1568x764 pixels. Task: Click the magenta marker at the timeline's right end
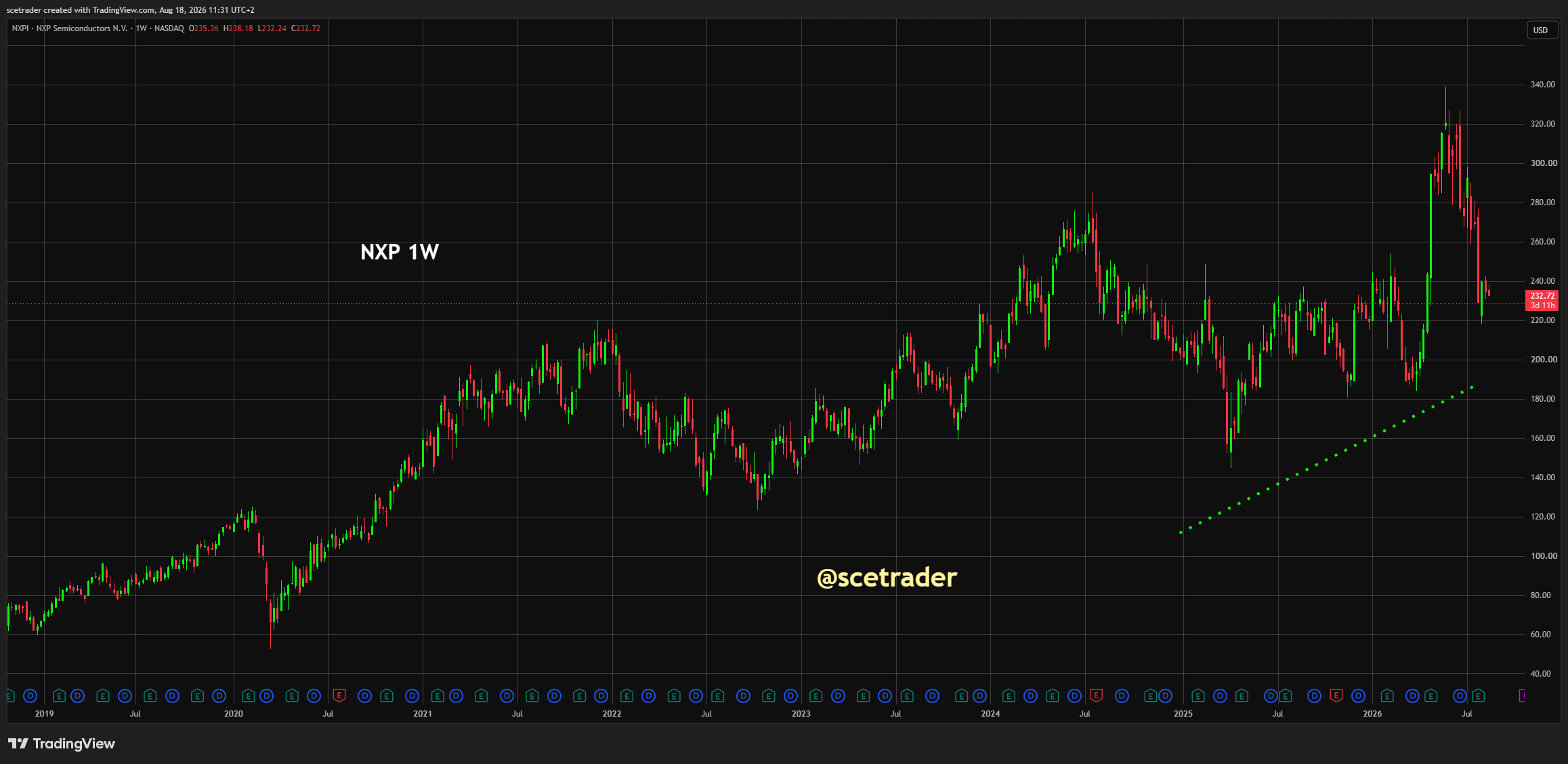pyautogui.click(x=1522, y=695)
